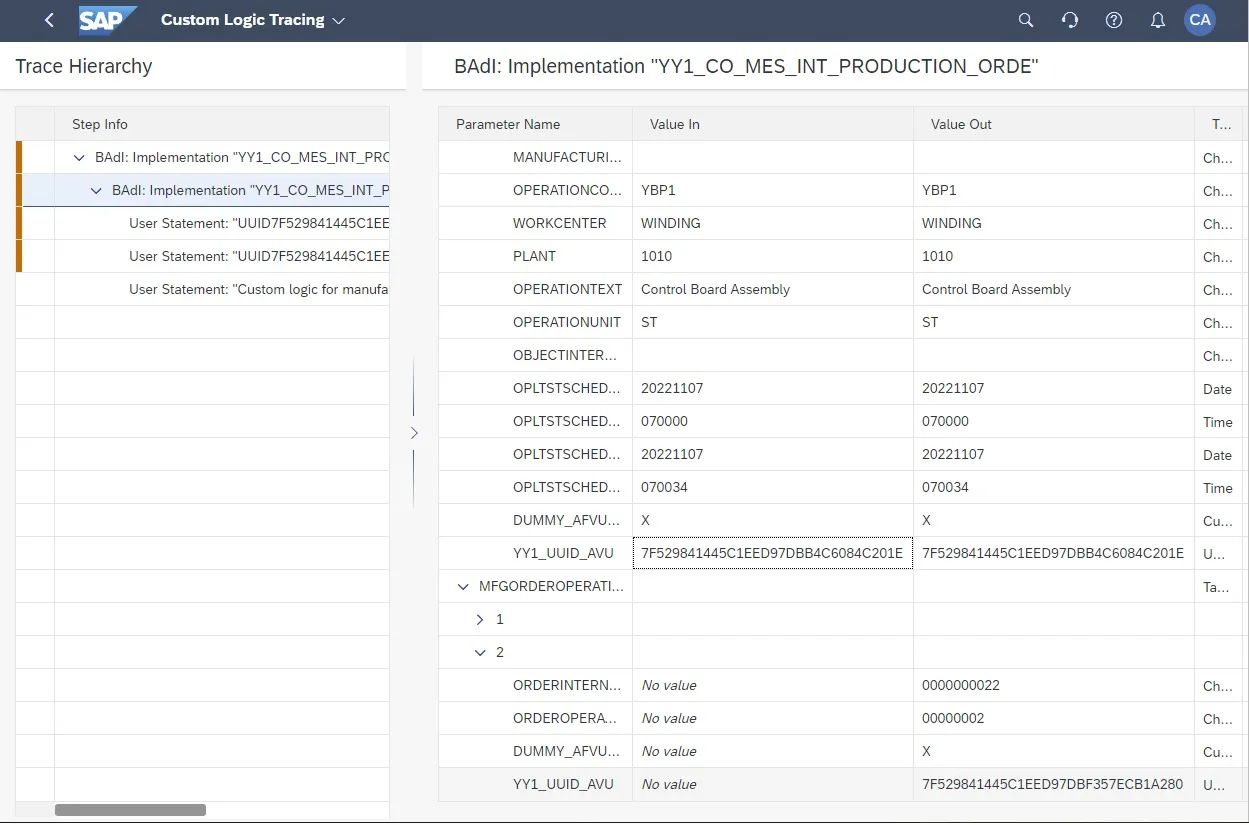Open the notifications bell

pos(1158,20)
